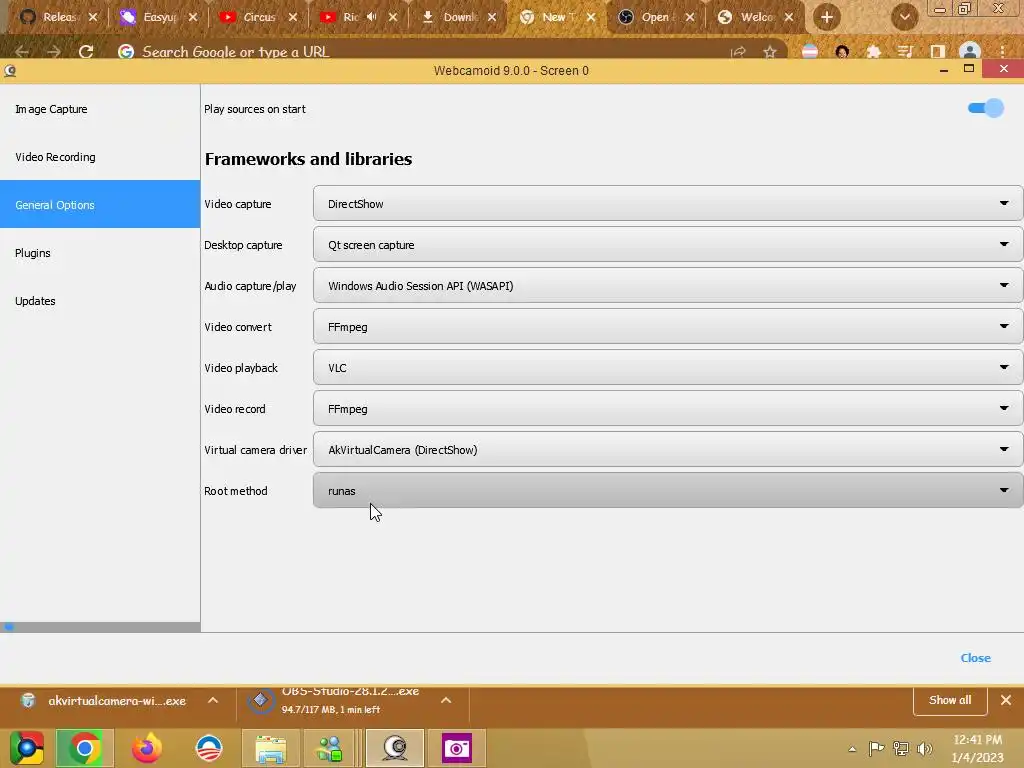Image resolution: width=1024 pixels, height=768 pixels.
Task: Open the Action Center flag icon
Action: pos(876,748)
